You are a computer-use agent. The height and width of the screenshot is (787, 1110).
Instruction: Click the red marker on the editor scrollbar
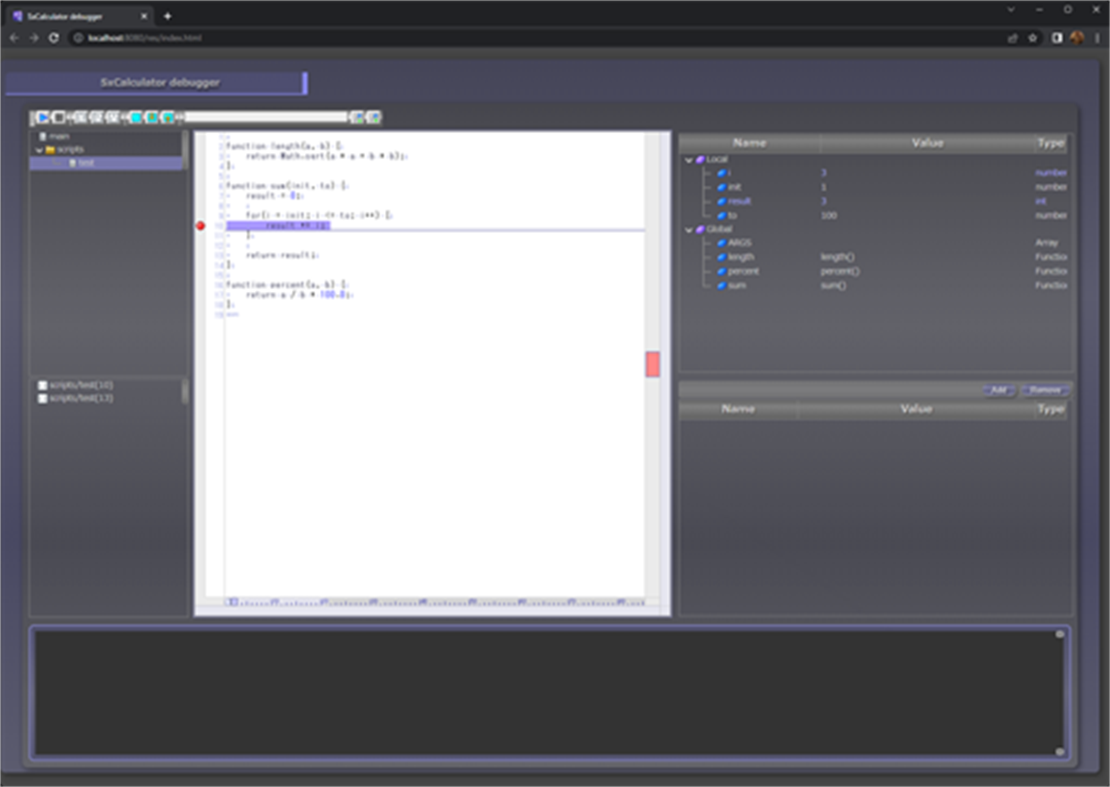click(x=654, y=364)
